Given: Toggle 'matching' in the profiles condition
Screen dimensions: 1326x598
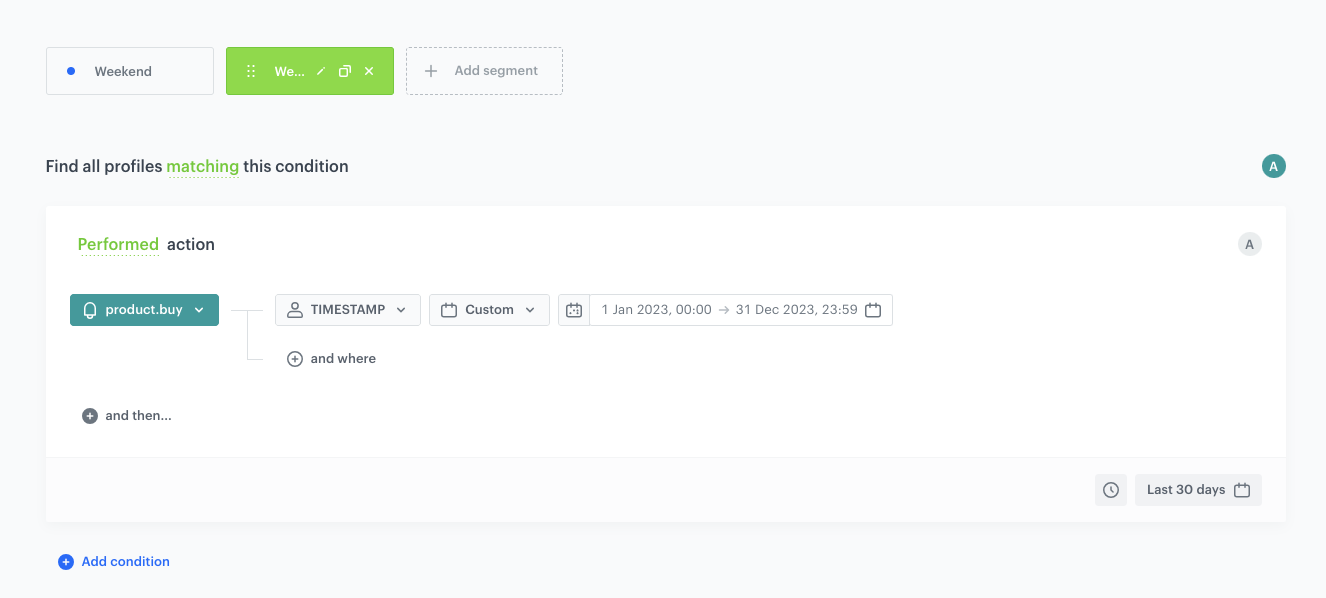Looking at the screenshot, I should [x=202, y=167].
